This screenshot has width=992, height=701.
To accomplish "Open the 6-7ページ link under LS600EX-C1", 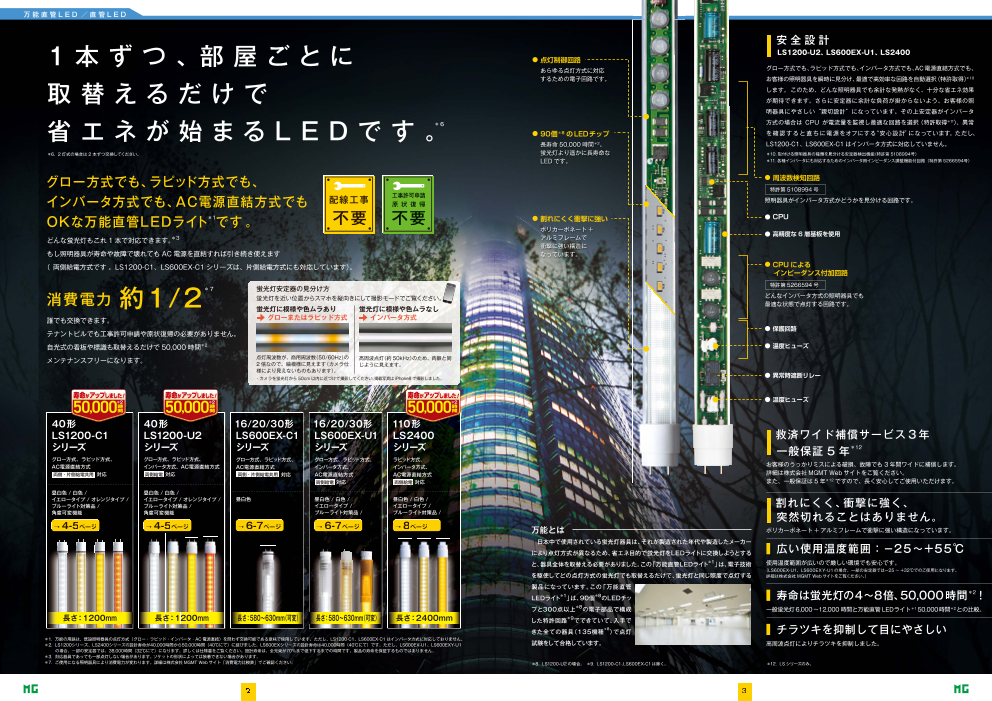I will [258, 527].
